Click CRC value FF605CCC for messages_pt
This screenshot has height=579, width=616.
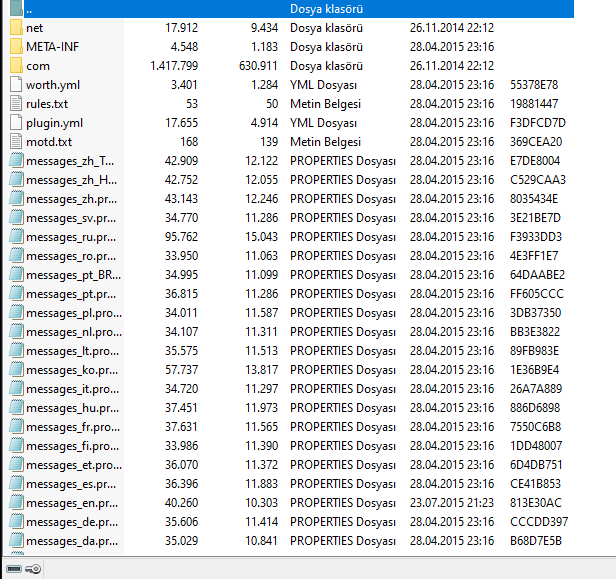537,293
